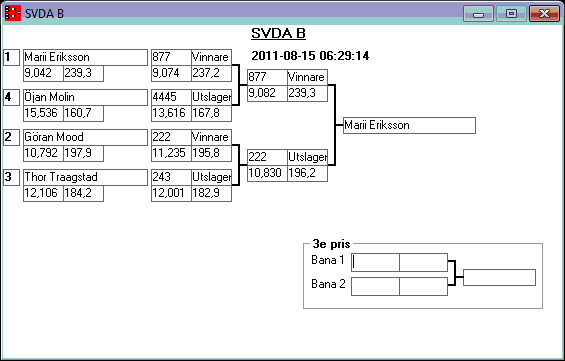Click the Bana 2 second input field

pyautogui.click(x=423, y=286)
